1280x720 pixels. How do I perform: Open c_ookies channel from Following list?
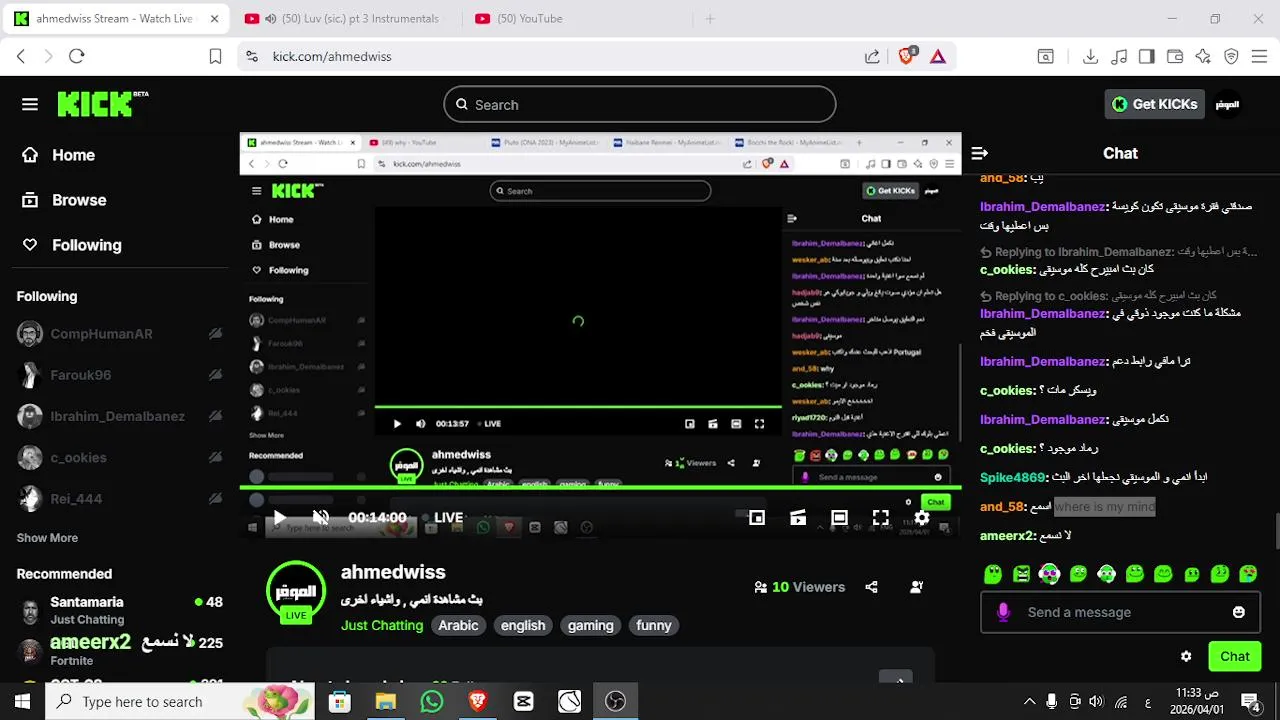[120, 457]
